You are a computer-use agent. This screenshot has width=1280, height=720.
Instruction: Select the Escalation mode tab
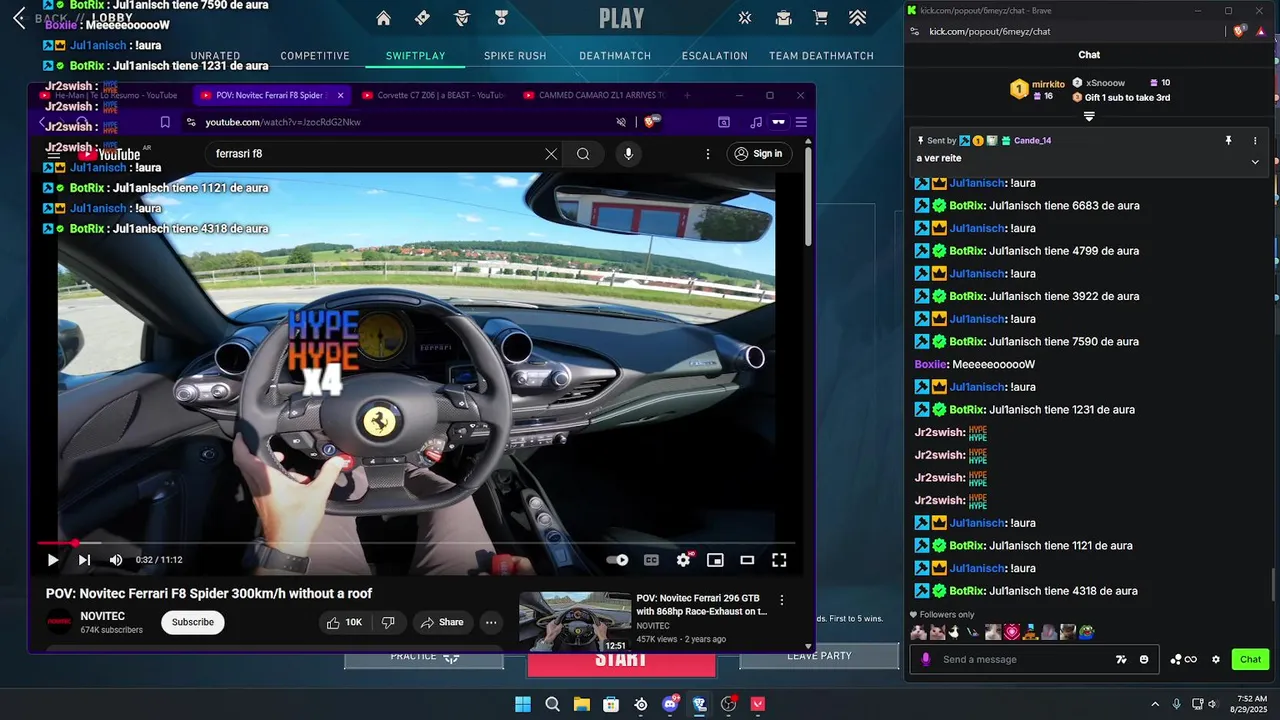[x=715, y=56]
